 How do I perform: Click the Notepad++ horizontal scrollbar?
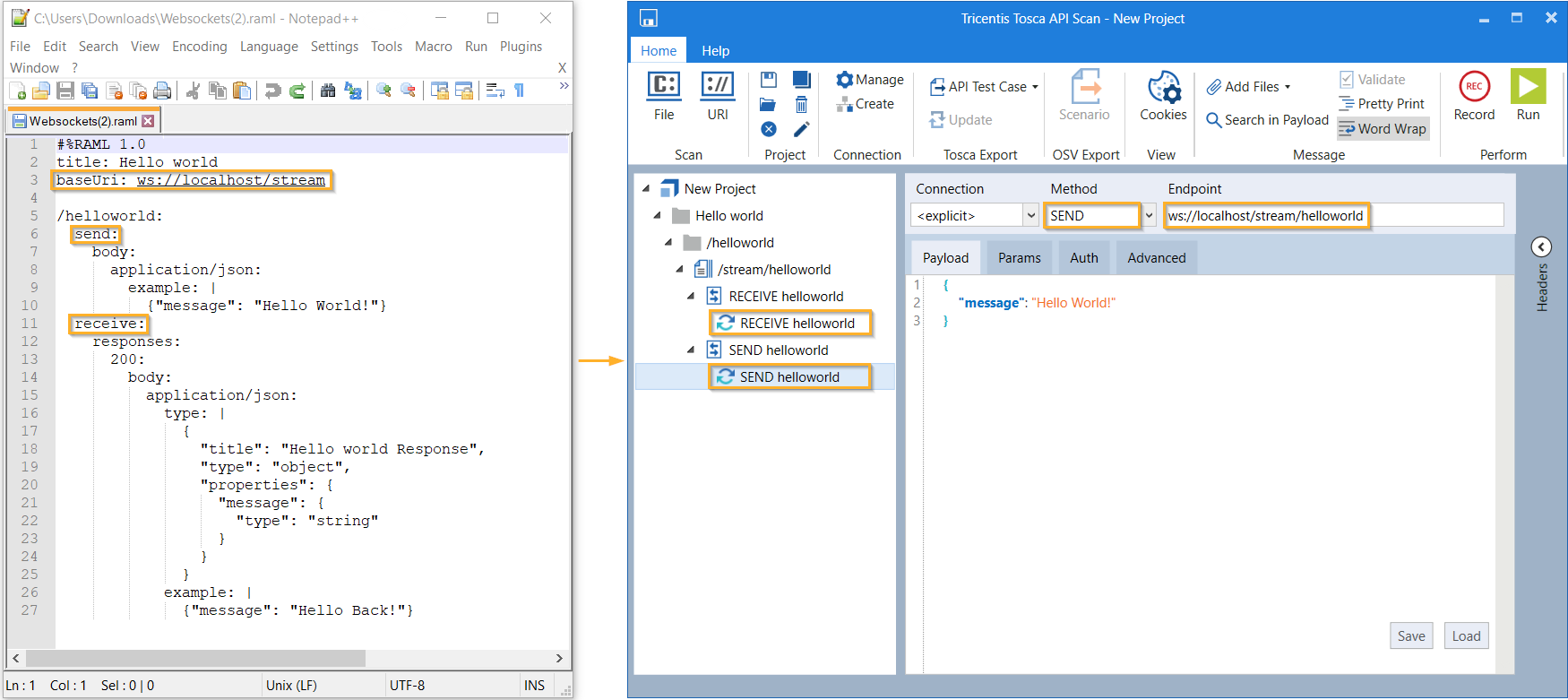click(x=197, y=658)
